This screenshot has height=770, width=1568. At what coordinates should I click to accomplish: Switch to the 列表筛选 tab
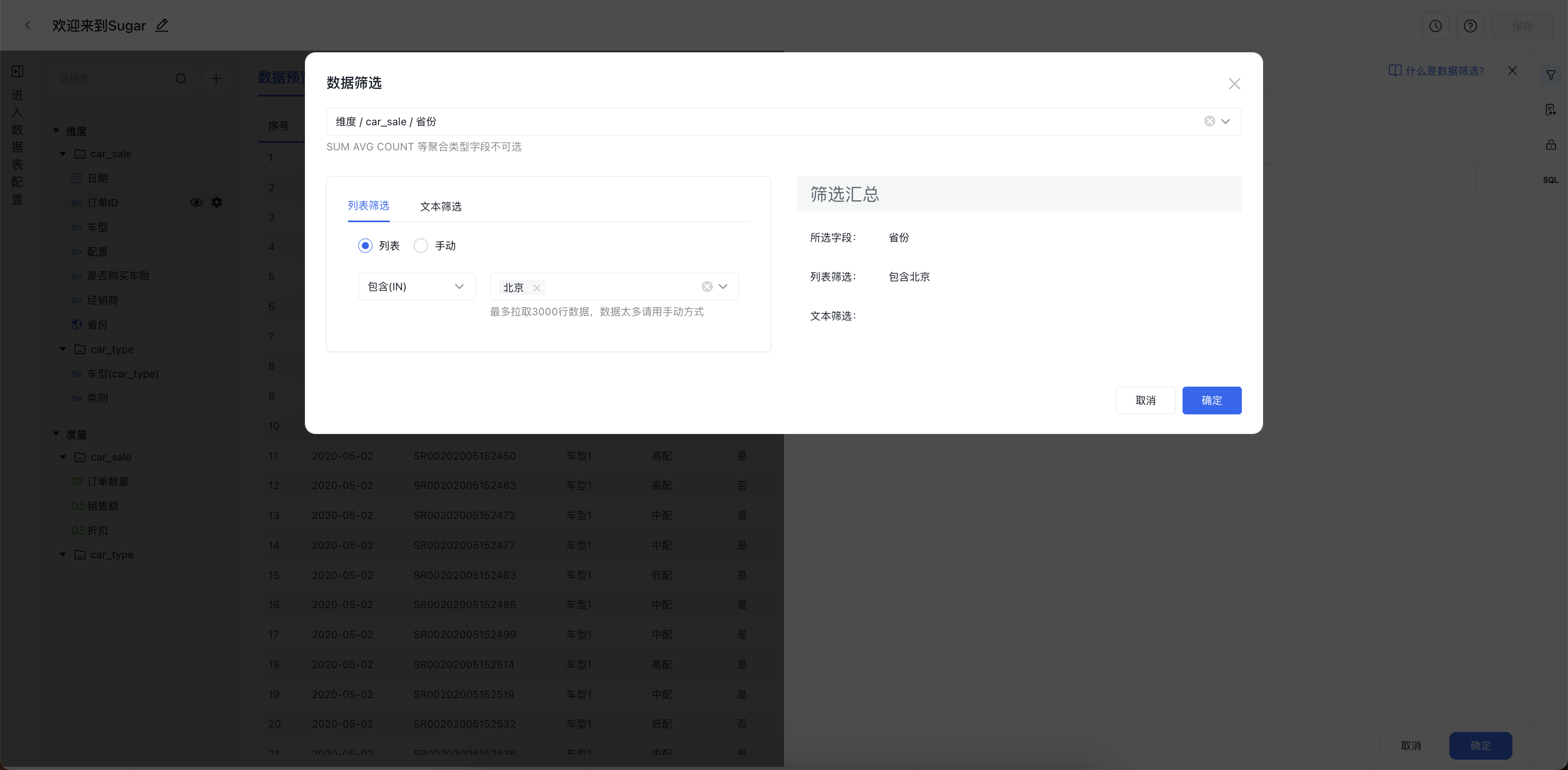click(368, 206)
